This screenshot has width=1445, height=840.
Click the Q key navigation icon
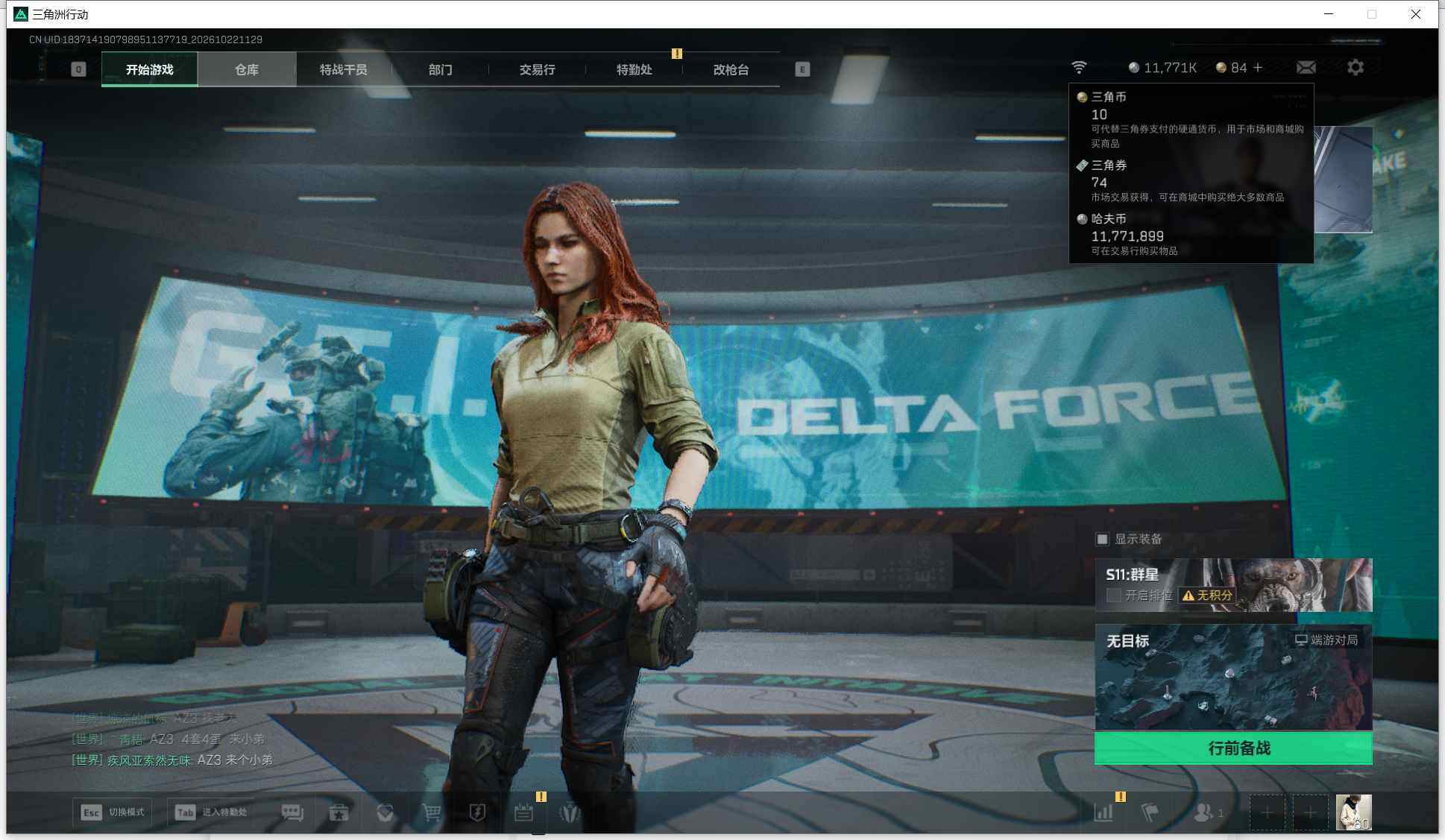78,69
